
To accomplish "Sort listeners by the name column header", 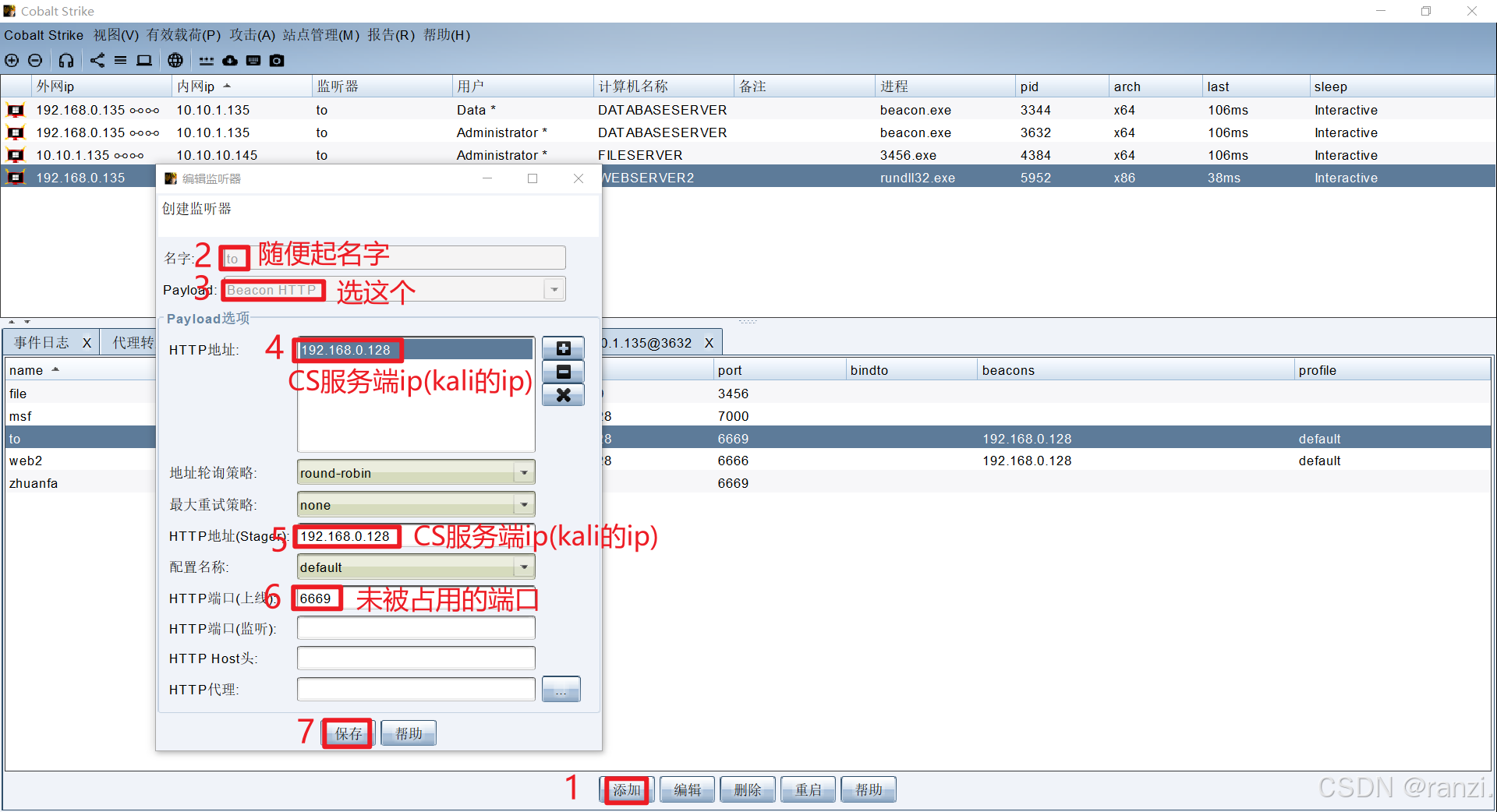I will (81, 370).
